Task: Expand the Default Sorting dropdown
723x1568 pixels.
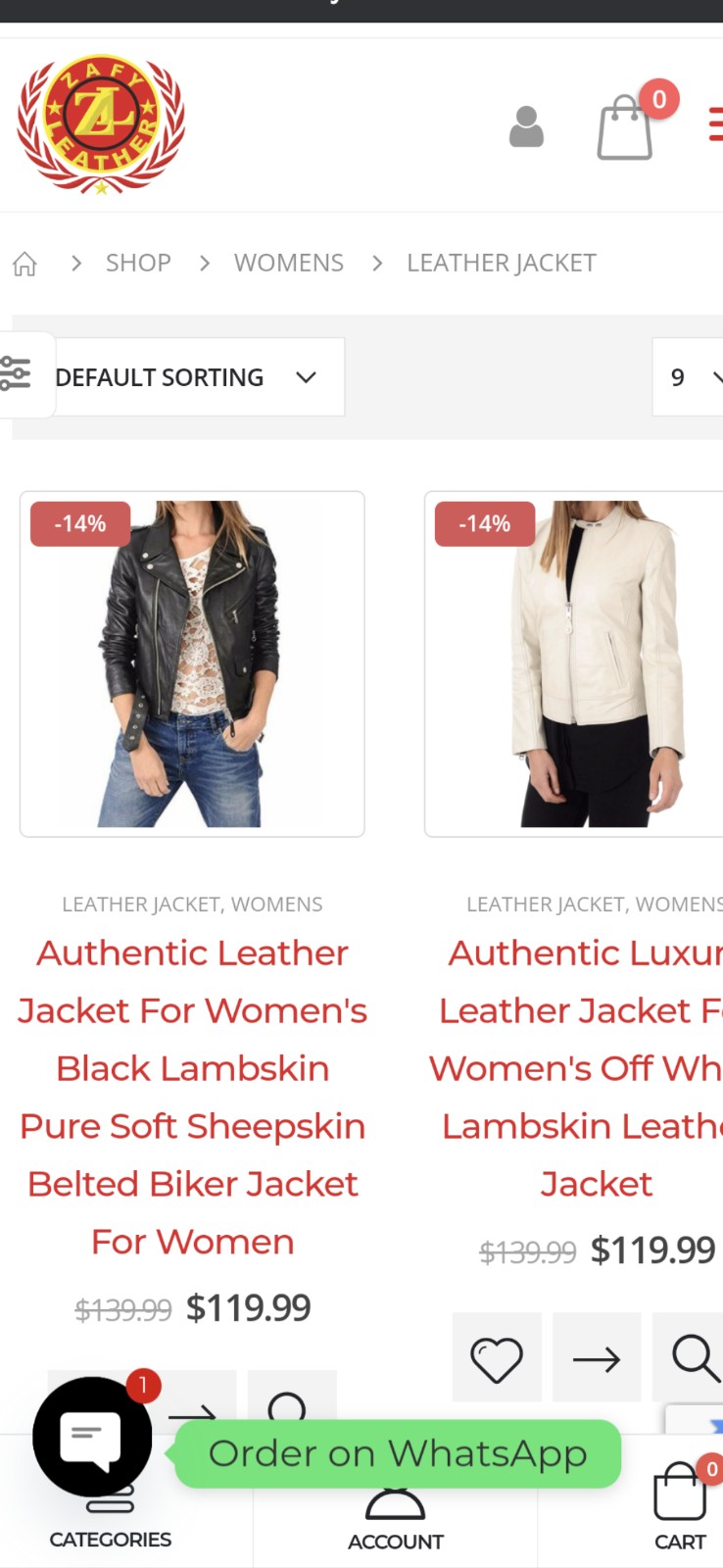Action: pyautogui.click(x=199, y=377)
